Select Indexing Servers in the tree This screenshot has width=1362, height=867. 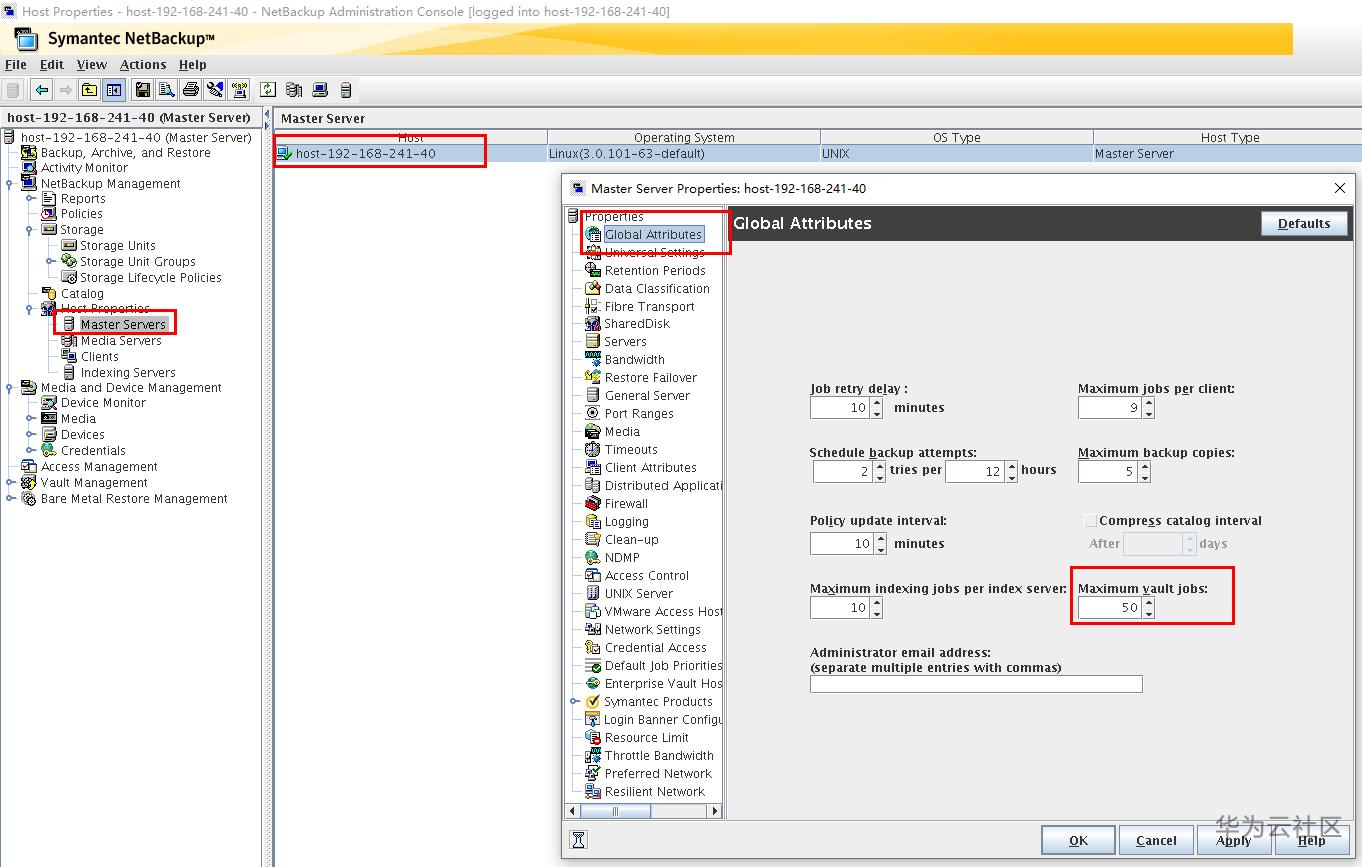[x=128, y=373]
